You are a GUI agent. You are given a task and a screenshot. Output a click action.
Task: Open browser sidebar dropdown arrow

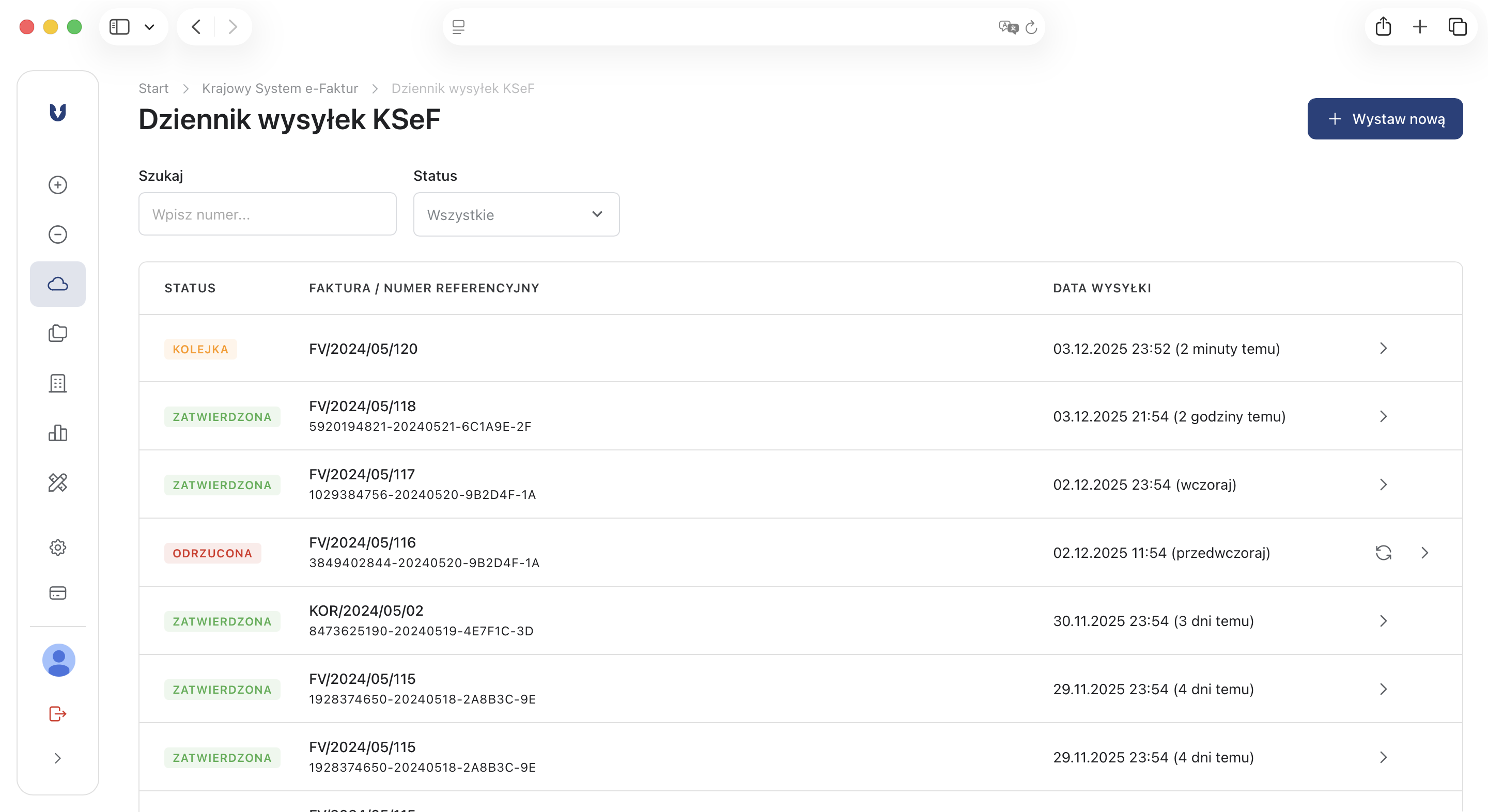[149, 27]
